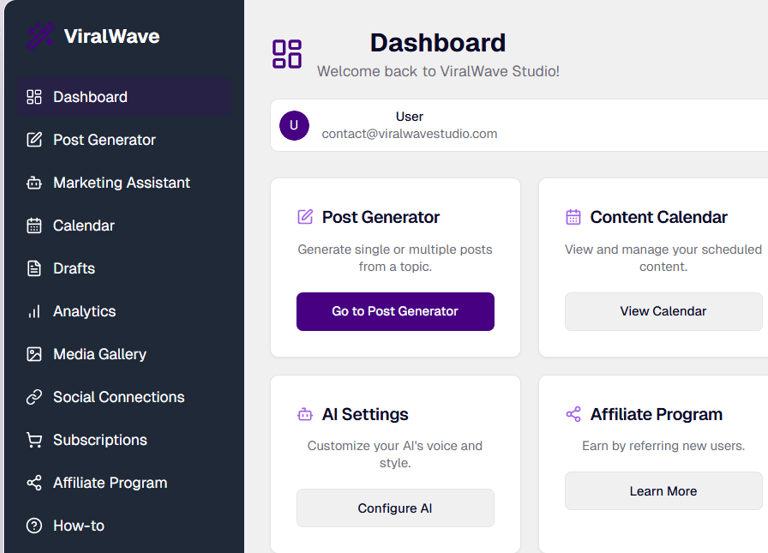Image resolution: width=768 pixels, height=553 pixels.
Task: Click the 'Welcome back to ViralWave Studio!' text
Action: [438, 72]
